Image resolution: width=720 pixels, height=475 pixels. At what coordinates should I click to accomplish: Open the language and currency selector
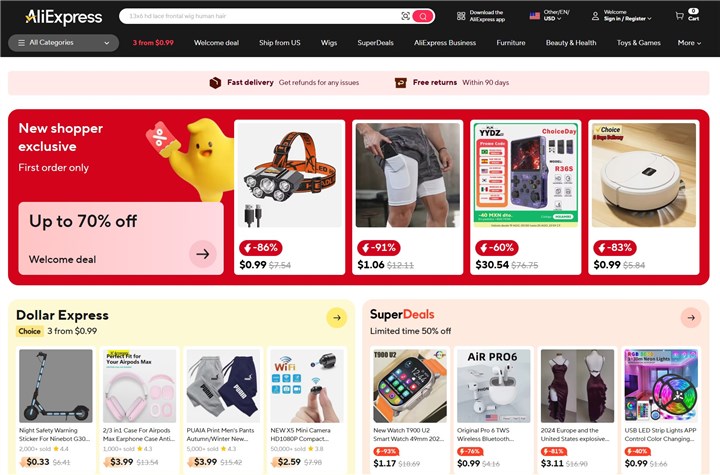click(x=549, y=16)
